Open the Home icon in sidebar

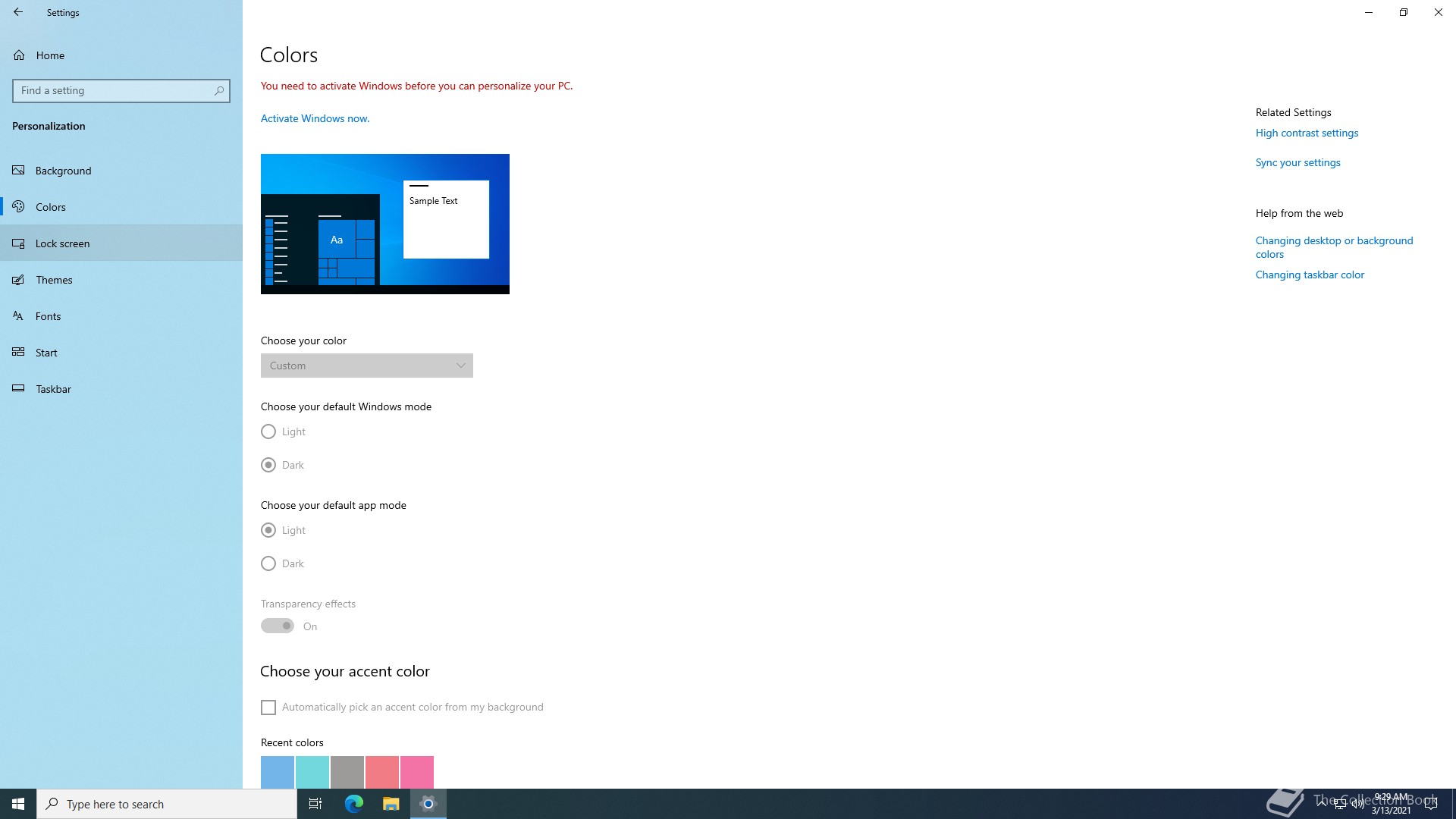(x=19, y=55)
